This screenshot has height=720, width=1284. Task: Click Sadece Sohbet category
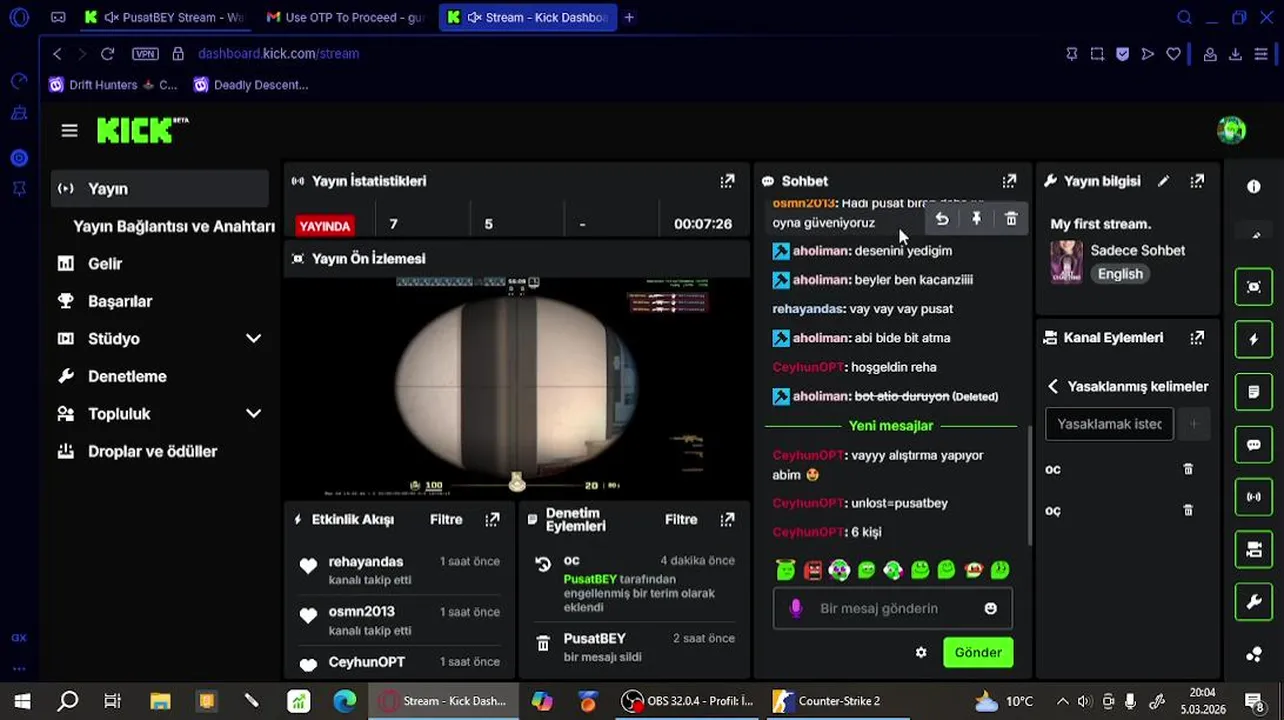(1137, 251)
